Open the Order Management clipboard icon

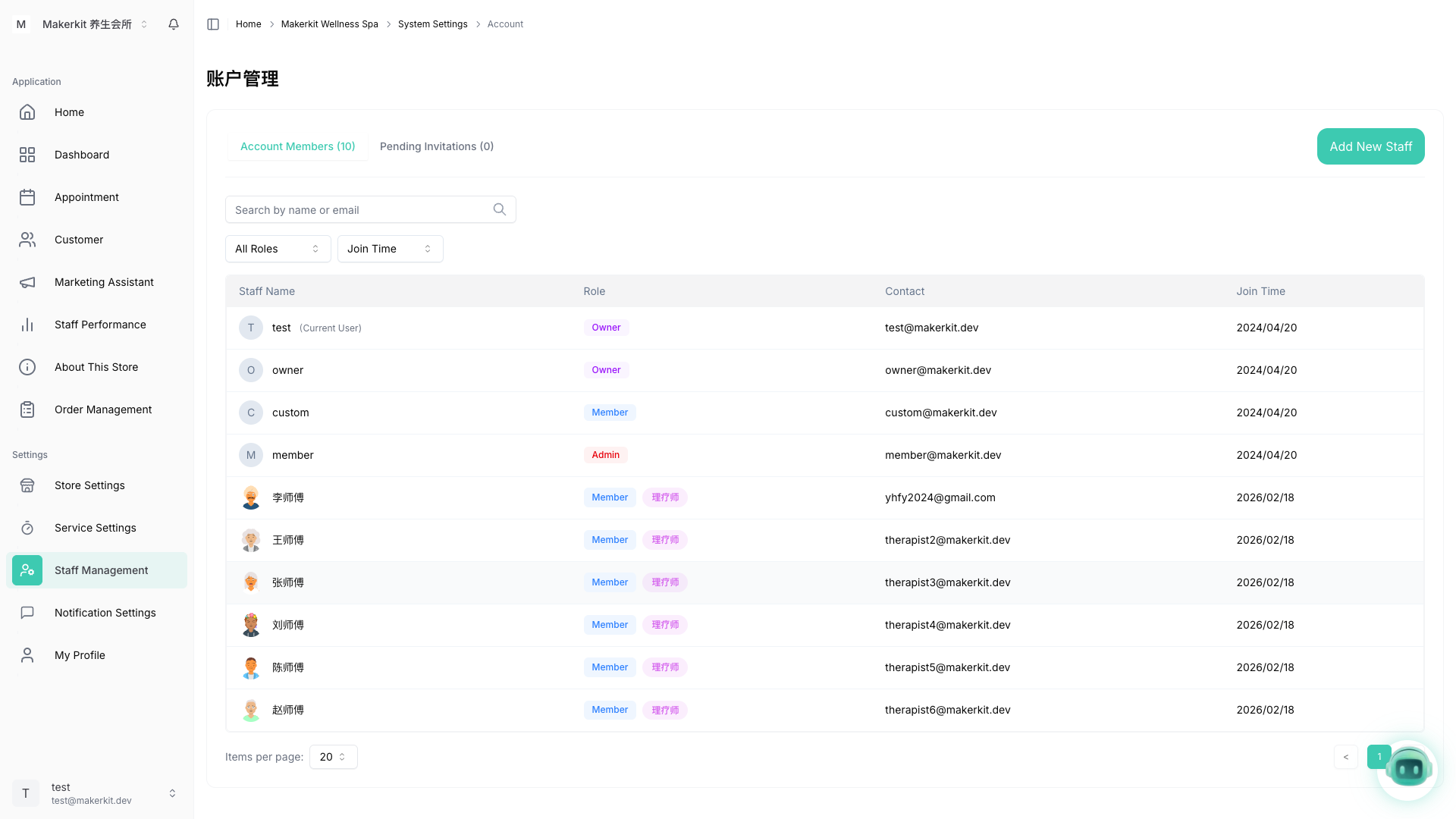tap(27, 409)
